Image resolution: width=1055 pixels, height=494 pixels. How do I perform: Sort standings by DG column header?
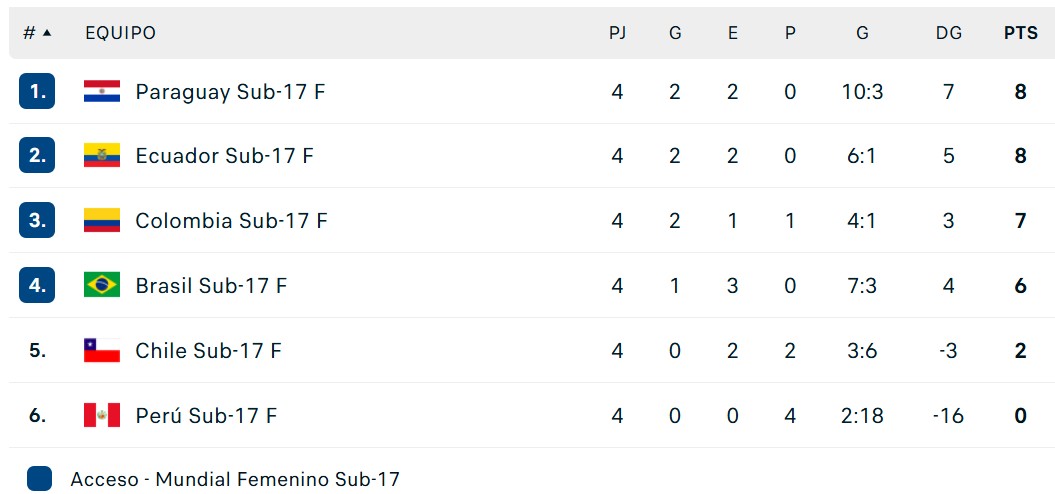click(x=948, y=33)
